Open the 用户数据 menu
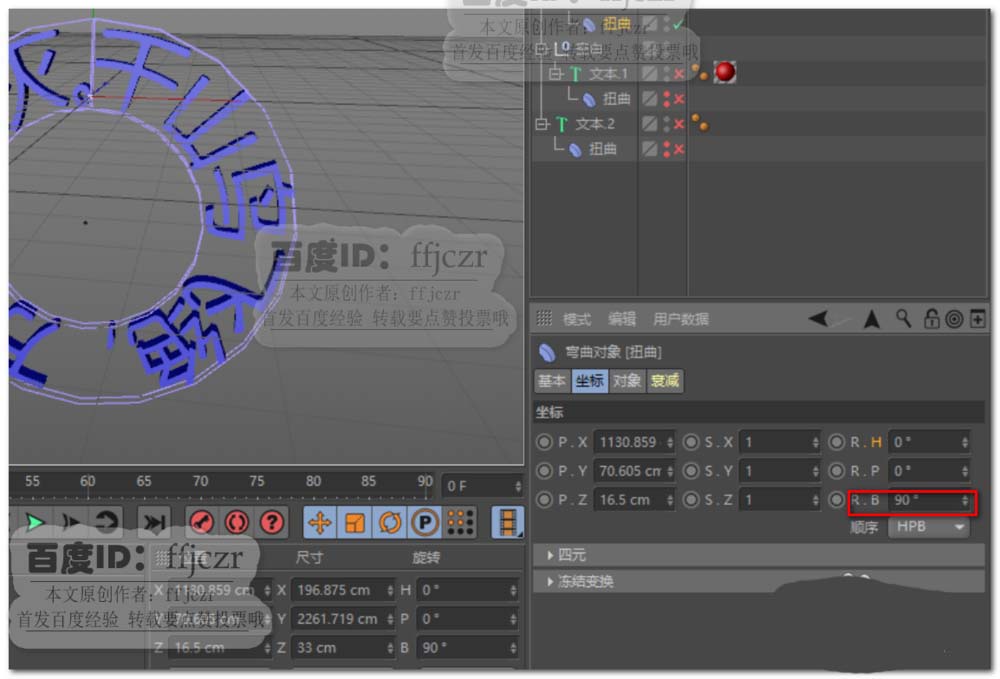 [680, 319]
